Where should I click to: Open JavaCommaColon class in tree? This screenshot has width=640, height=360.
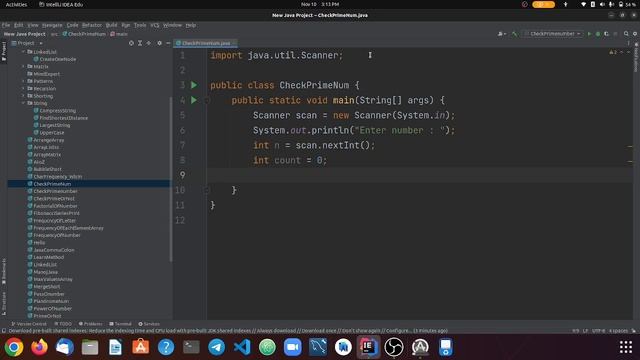tap(51, 250)
